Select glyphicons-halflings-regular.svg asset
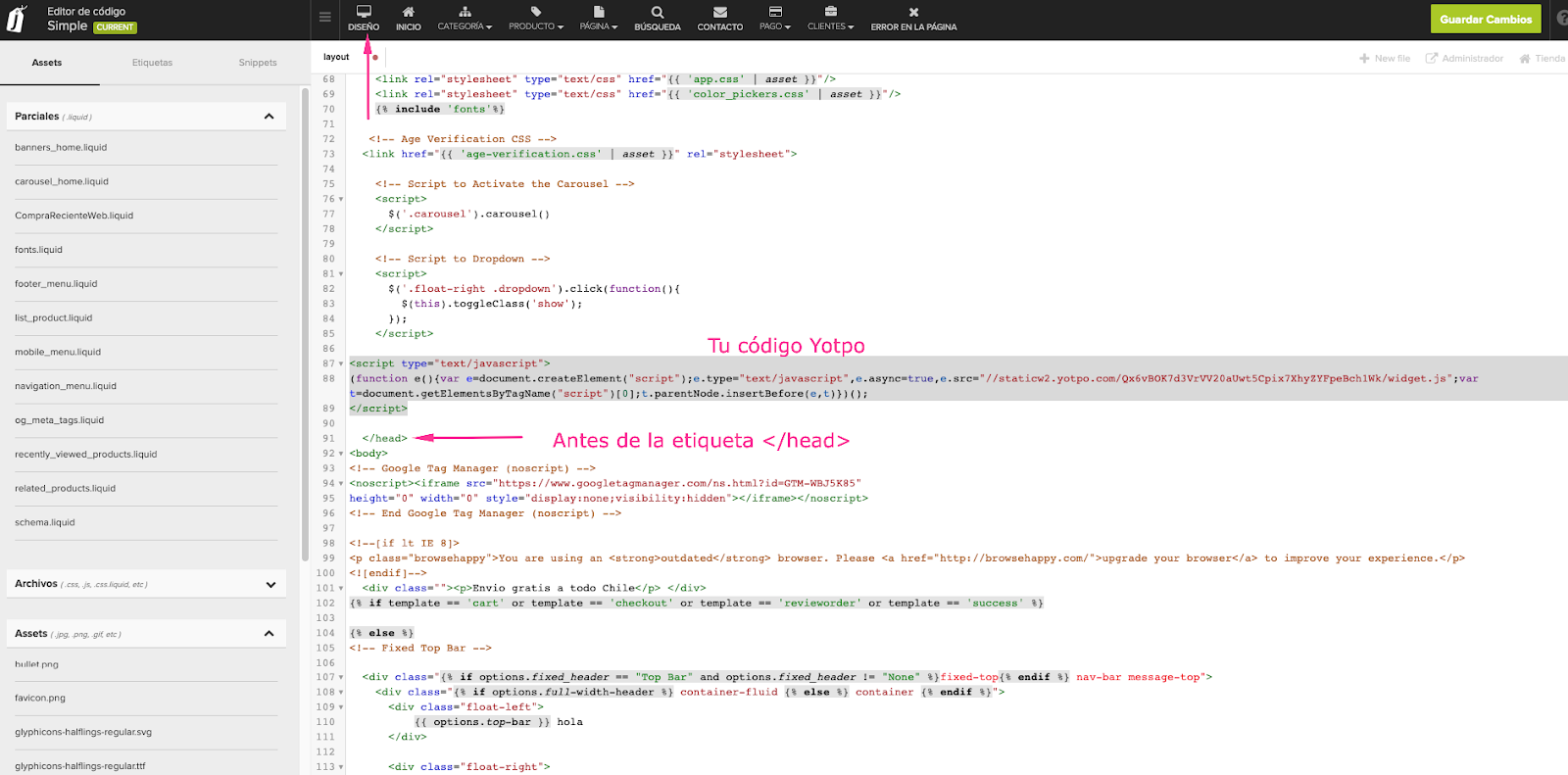 (x=83, y=733)
